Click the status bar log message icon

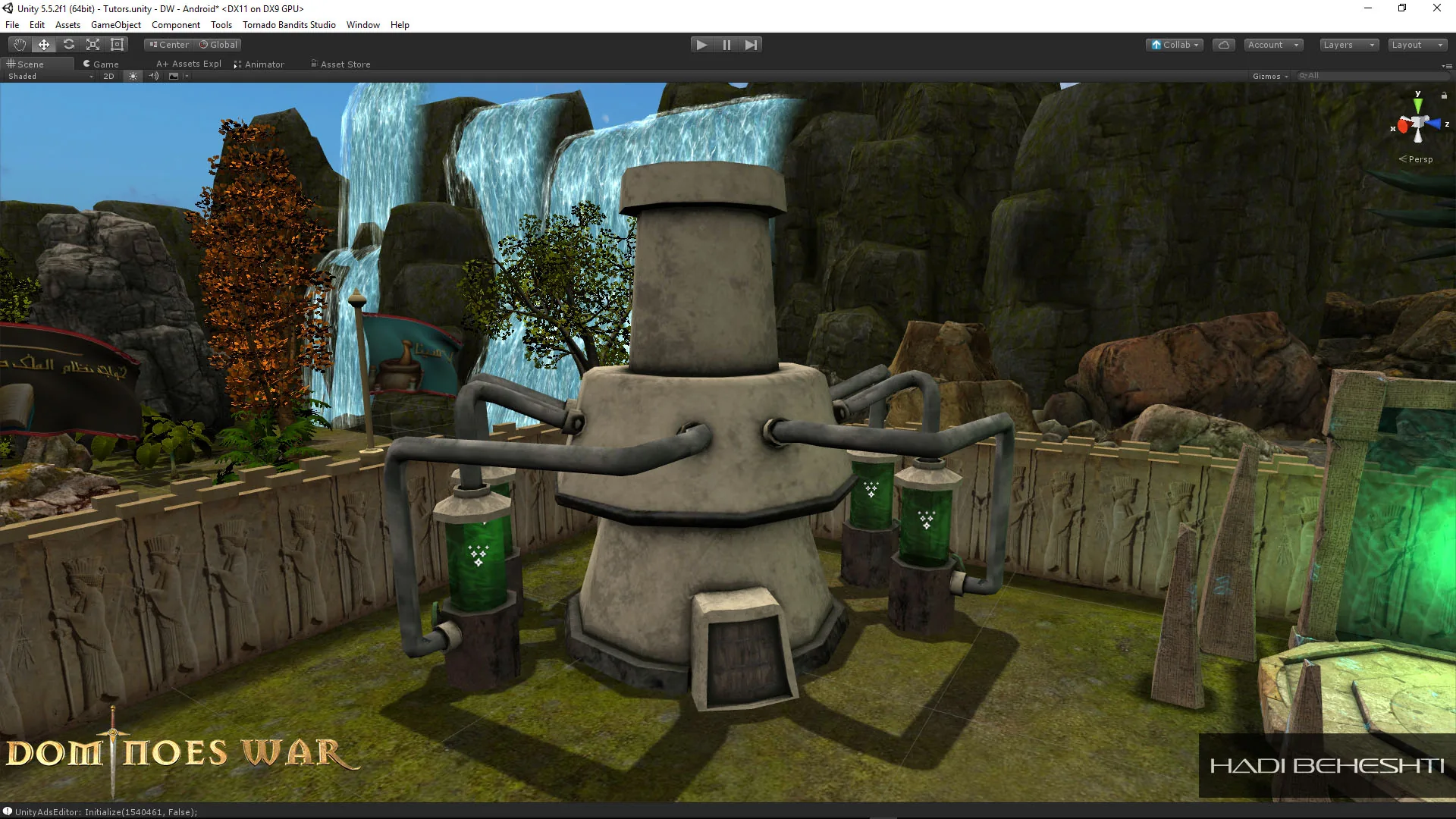pyautogui.click(x=8, y=811)
